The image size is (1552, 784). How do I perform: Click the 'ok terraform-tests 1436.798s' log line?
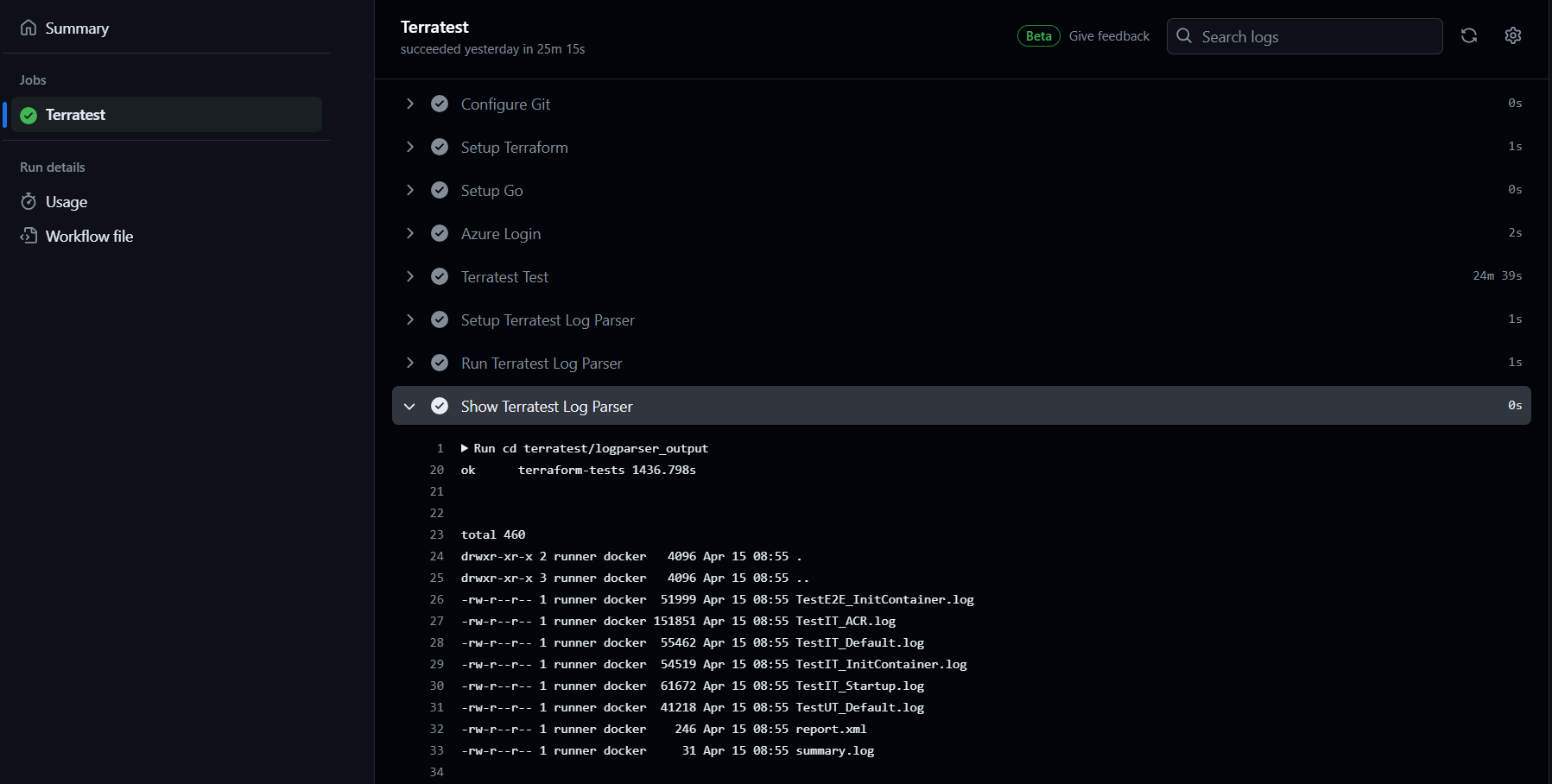(x=579, y=470)
